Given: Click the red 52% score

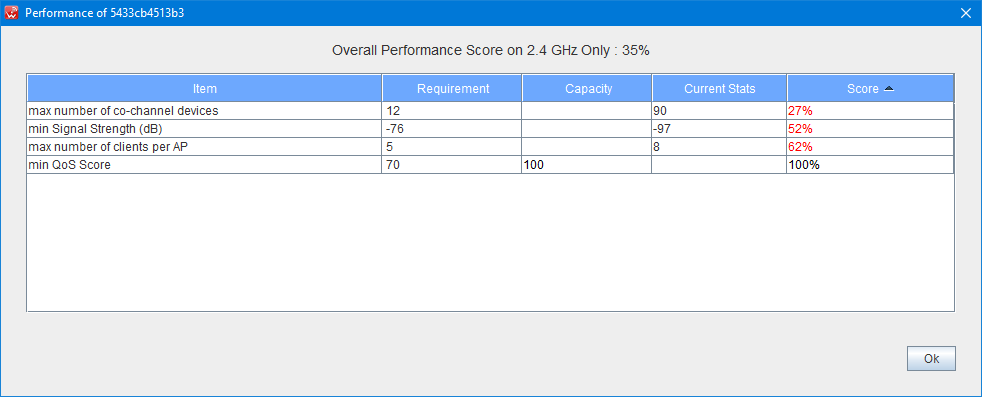Looking at the screenshot, I should click(800, 129).
